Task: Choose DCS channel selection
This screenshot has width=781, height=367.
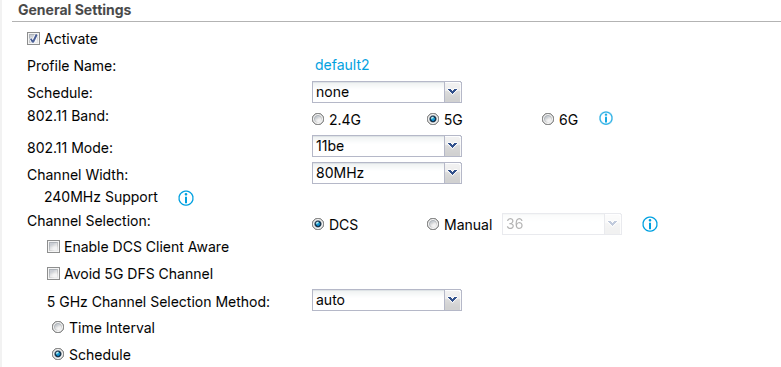Action: coord(318,225)
